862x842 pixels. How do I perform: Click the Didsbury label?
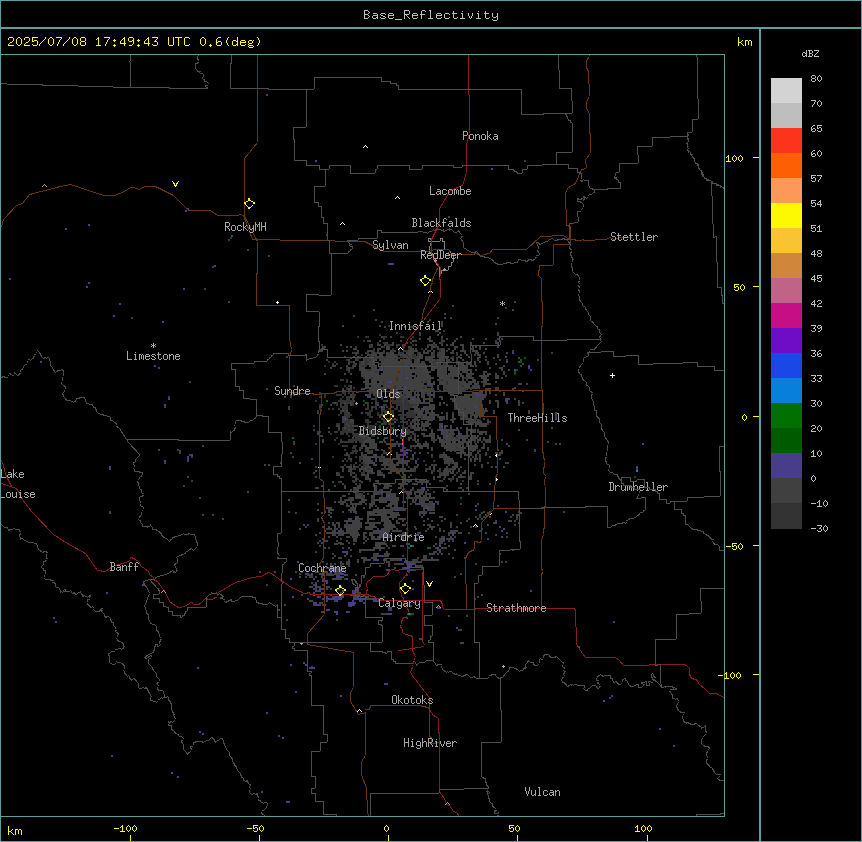pos(383,431)
